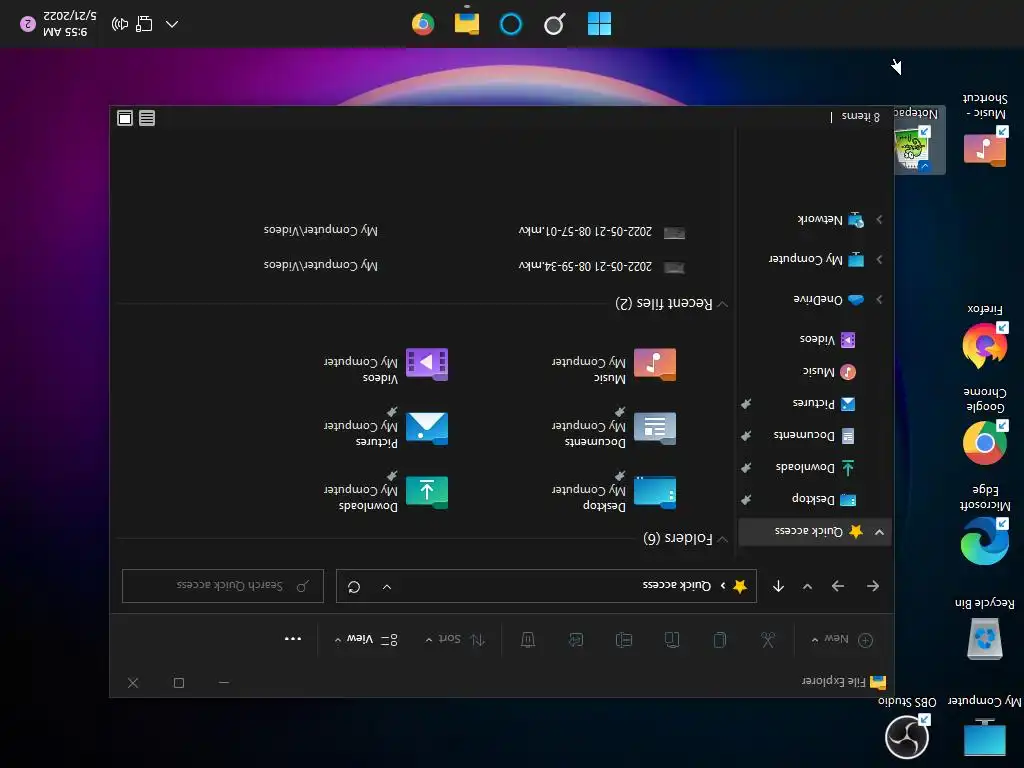The width and height of the screenshot is (1024, 768).
Task: Collapse the Quick access tree node
Action: [x=880, y=532]
